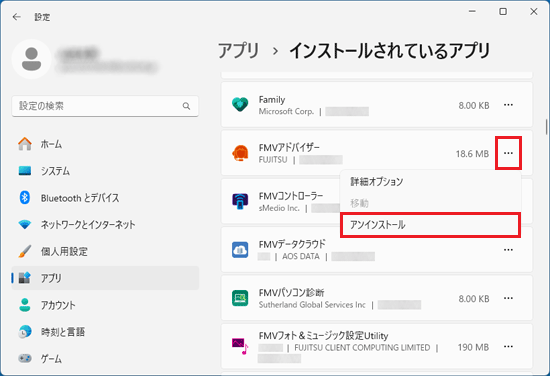550x376 pixels.
Task: Click the FMVコントローラー app name
Action: [x=291, y=196]
